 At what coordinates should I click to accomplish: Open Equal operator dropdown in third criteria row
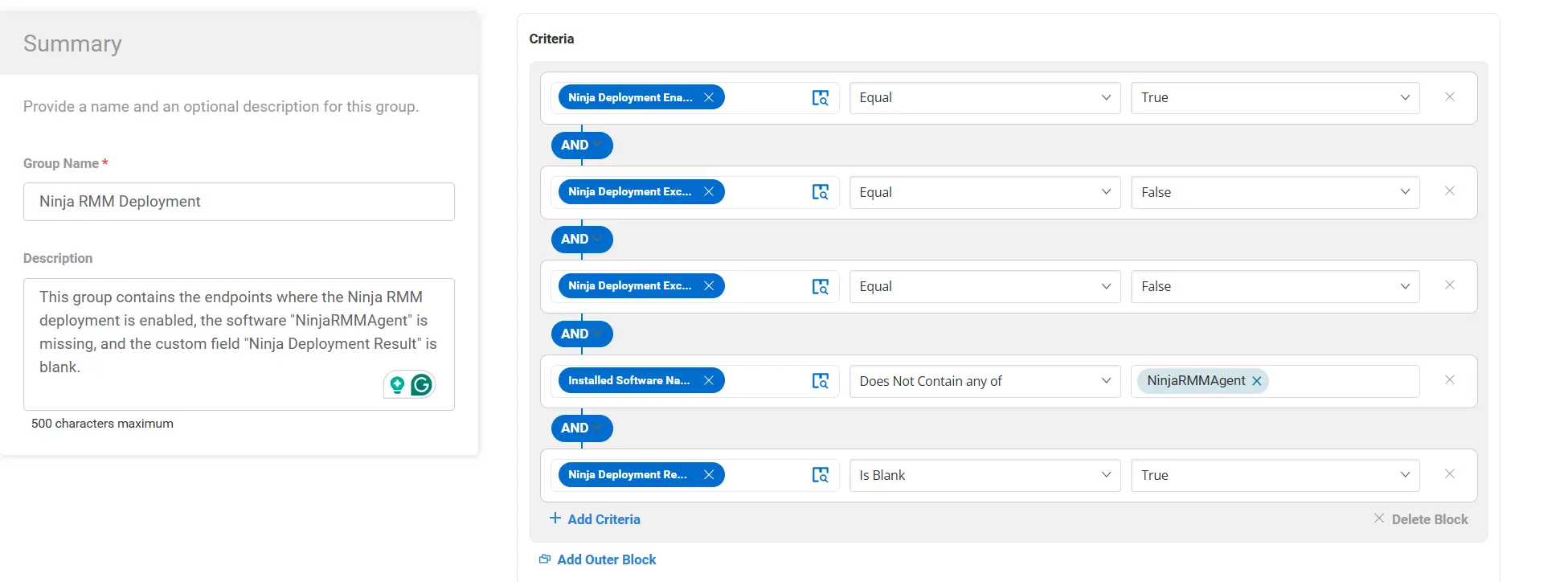coord(985,286)
